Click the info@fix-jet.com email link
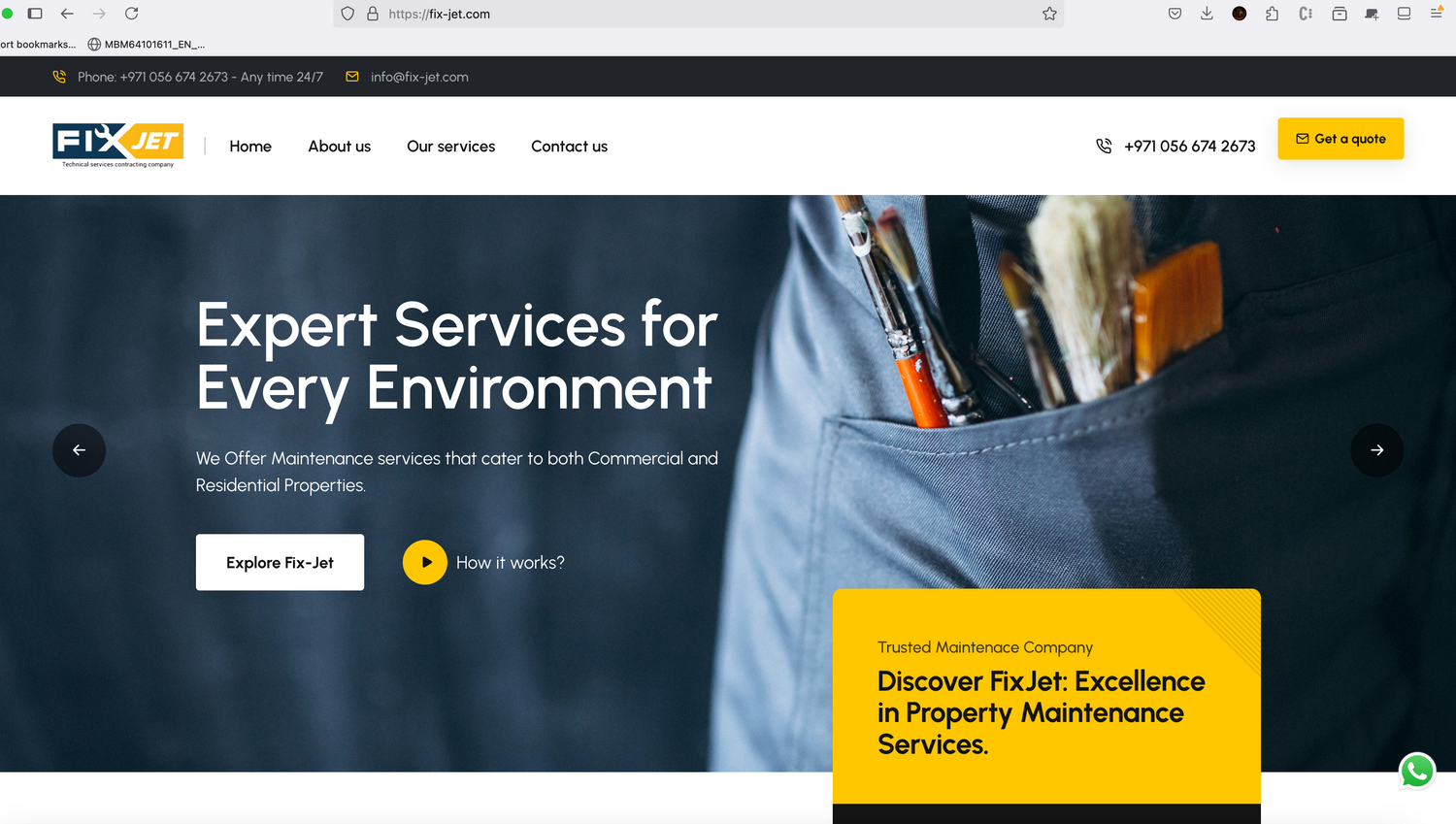This screenshot has height=824, width=1456. [x=419, y=77]
